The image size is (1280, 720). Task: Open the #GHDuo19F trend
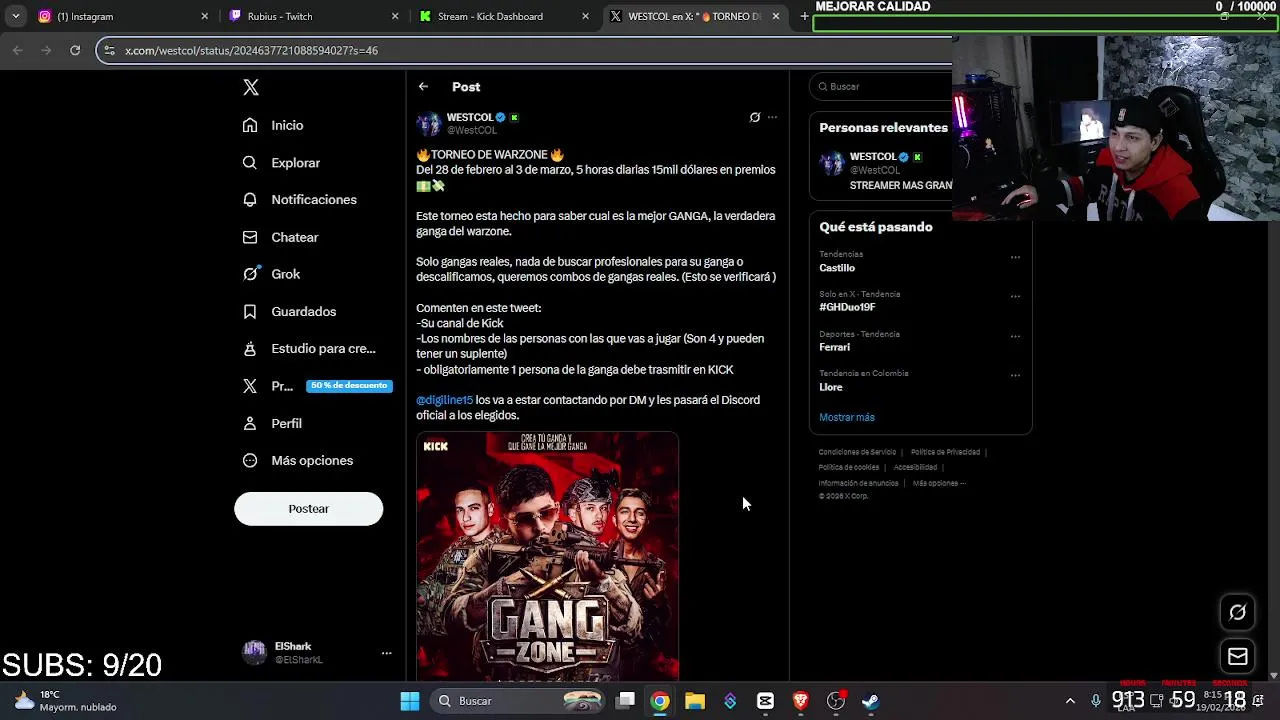(x=847, y=307)
